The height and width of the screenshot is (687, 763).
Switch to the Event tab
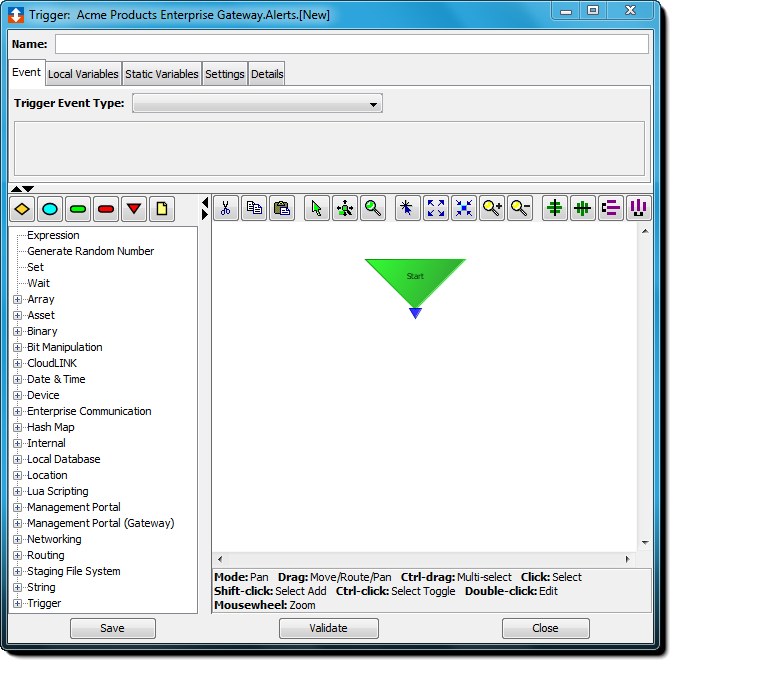(x=27, y=72)
